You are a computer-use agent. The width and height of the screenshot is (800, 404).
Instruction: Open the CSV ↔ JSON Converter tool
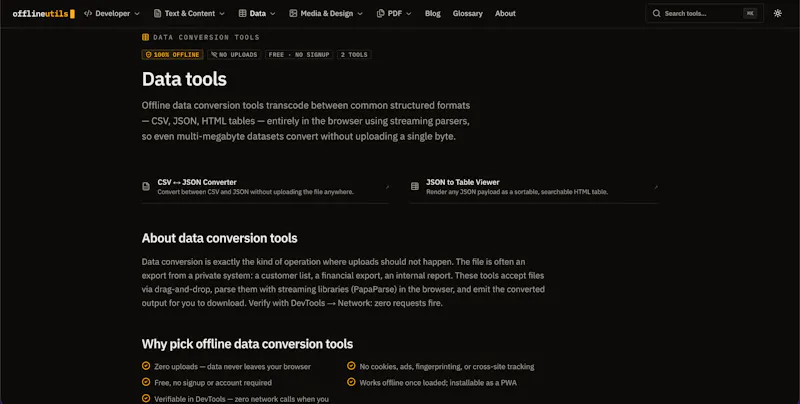(266, 187)
